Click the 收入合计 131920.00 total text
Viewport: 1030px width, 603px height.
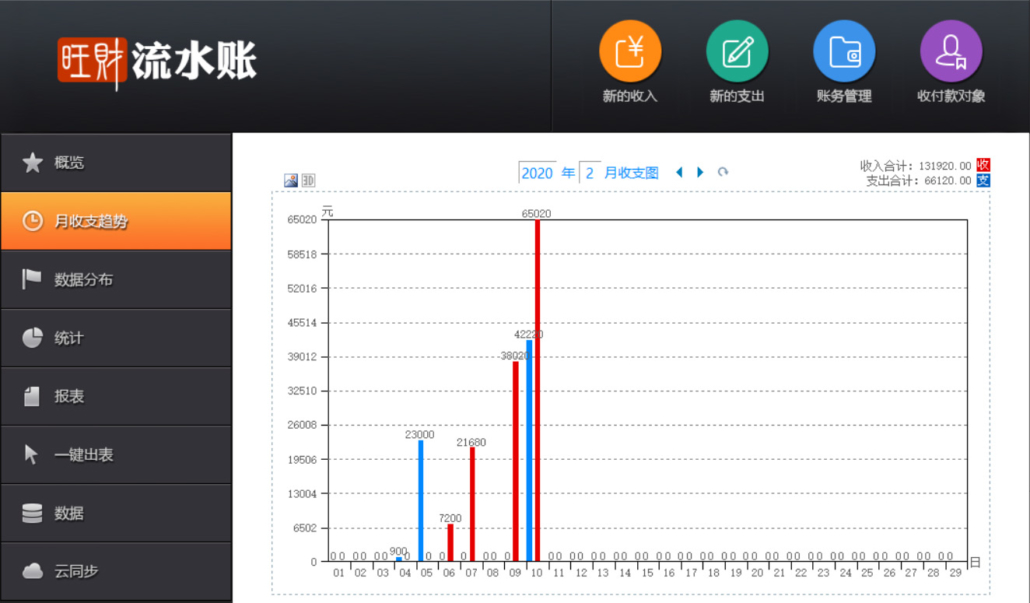pos(915,166)
